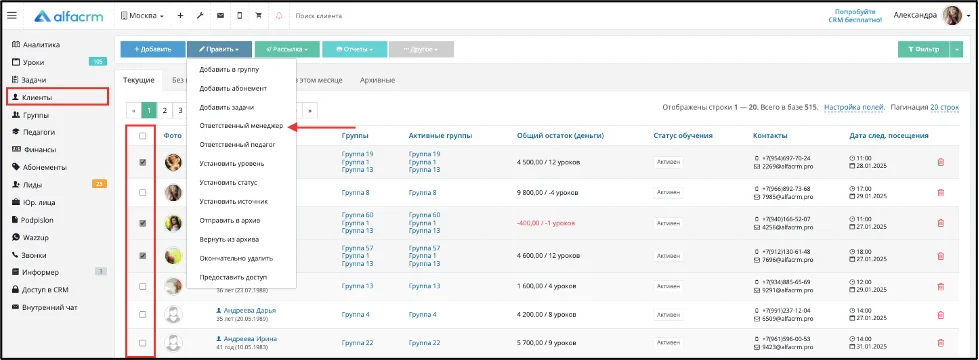Image resolution: width=979 pixels, height=360 pixels.
Task: Check the Андреева Дарья row checkbox
Action: pyautogui.click(x=142, y=314)
